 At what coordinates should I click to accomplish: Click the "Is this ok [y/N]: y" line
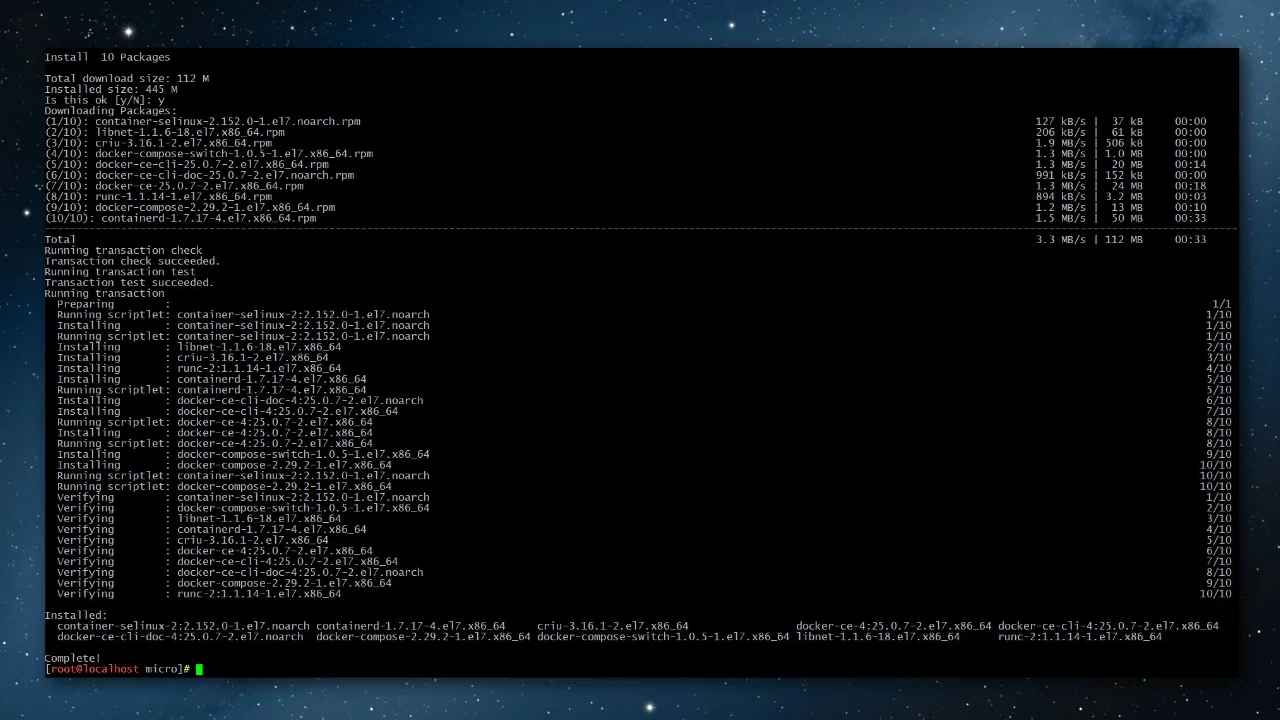click(104, 100)
